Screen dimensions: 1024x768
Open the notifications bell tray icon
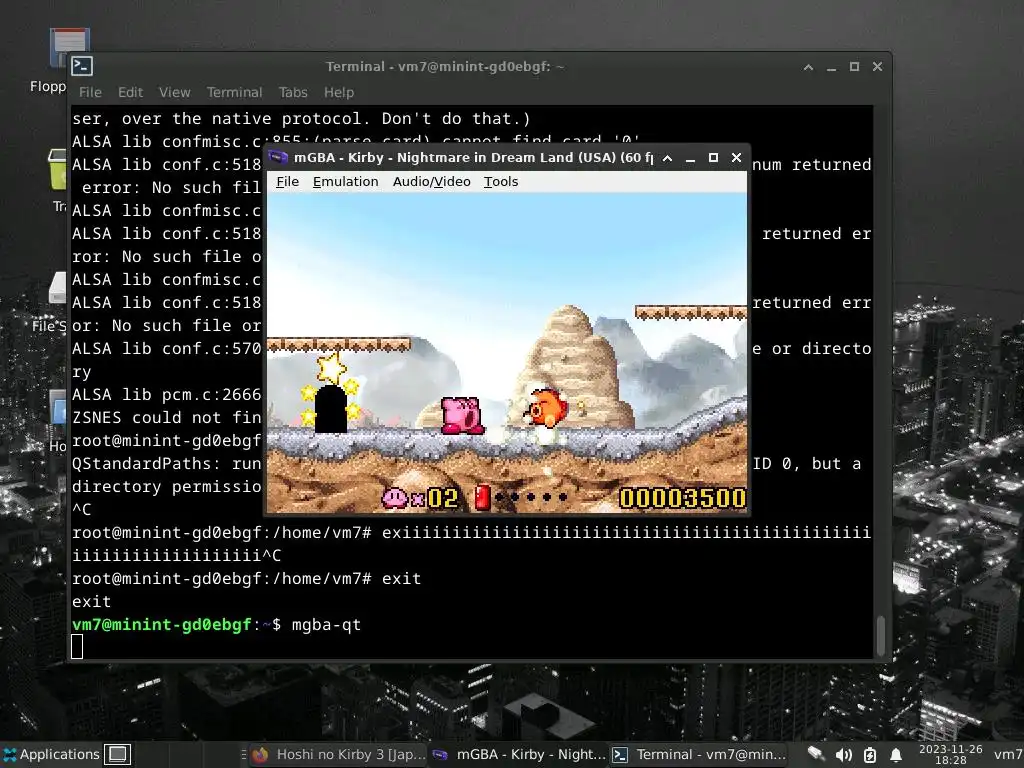[x=896, y=755]
